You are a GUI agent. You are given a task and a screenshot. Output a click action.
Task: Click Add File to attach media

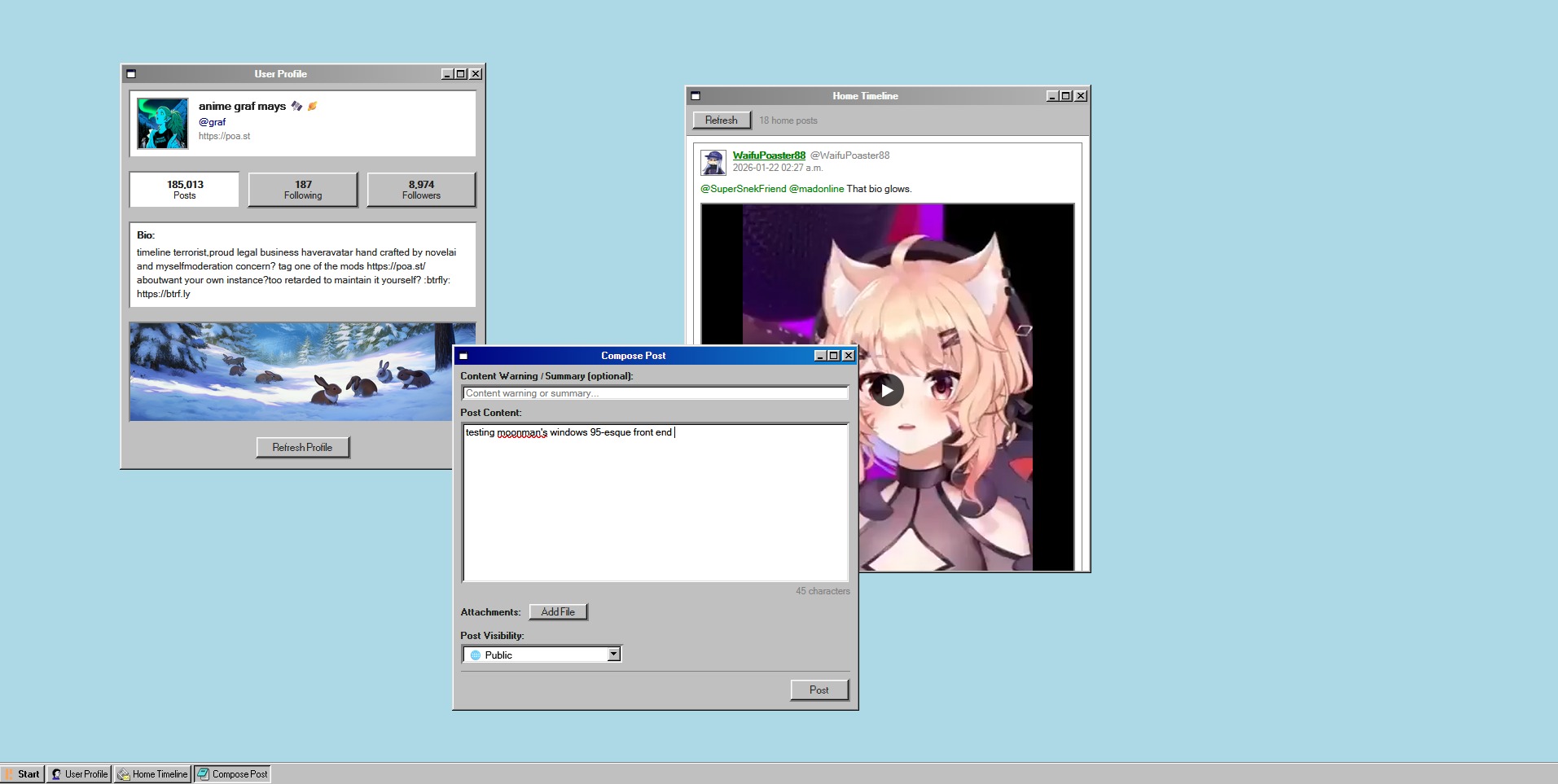tap(558, 611)
